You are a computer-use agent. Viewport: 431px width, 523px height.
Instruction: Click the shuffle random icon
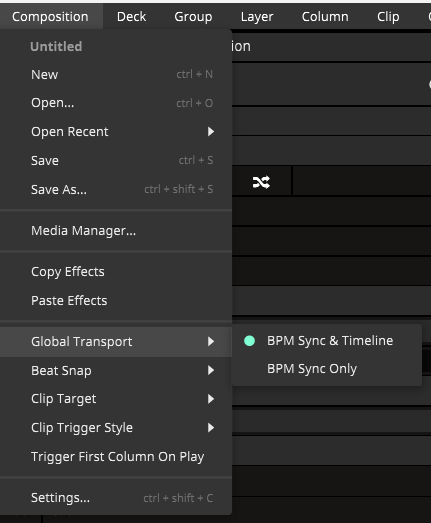pos(261,182)
